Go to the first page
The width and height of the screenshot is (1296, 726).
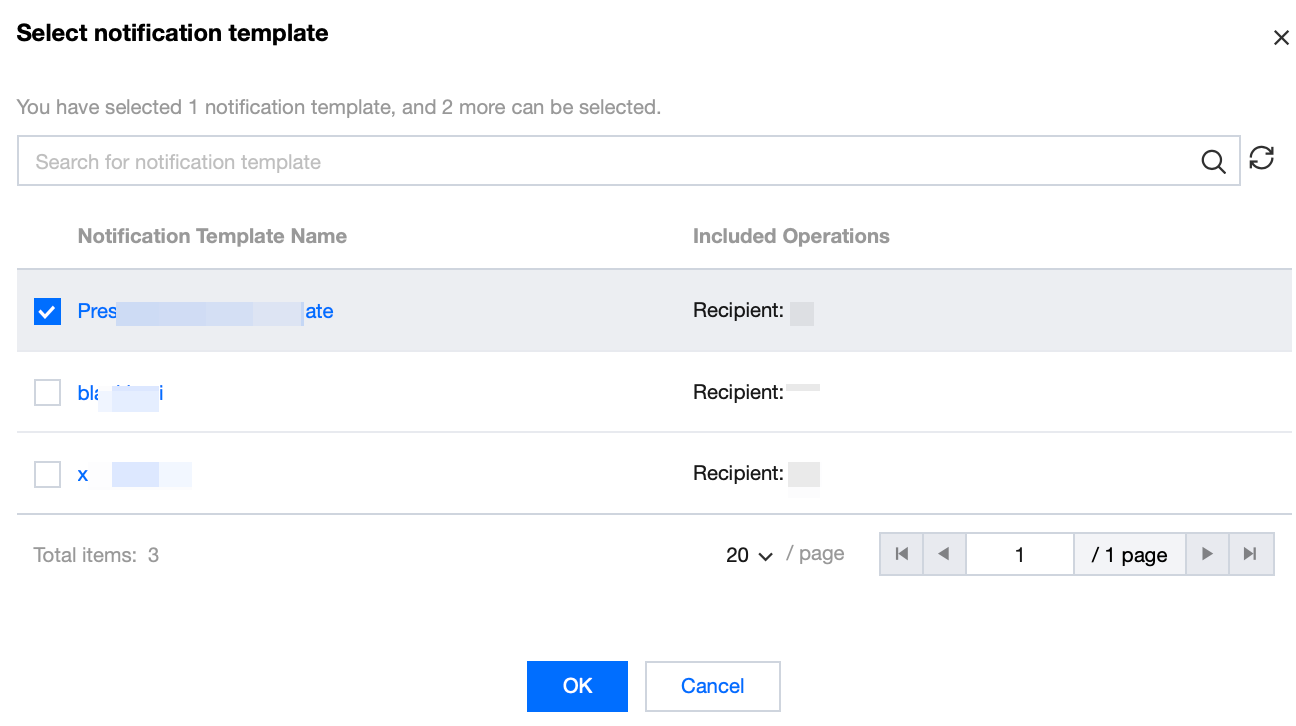[x=902, y=554]
